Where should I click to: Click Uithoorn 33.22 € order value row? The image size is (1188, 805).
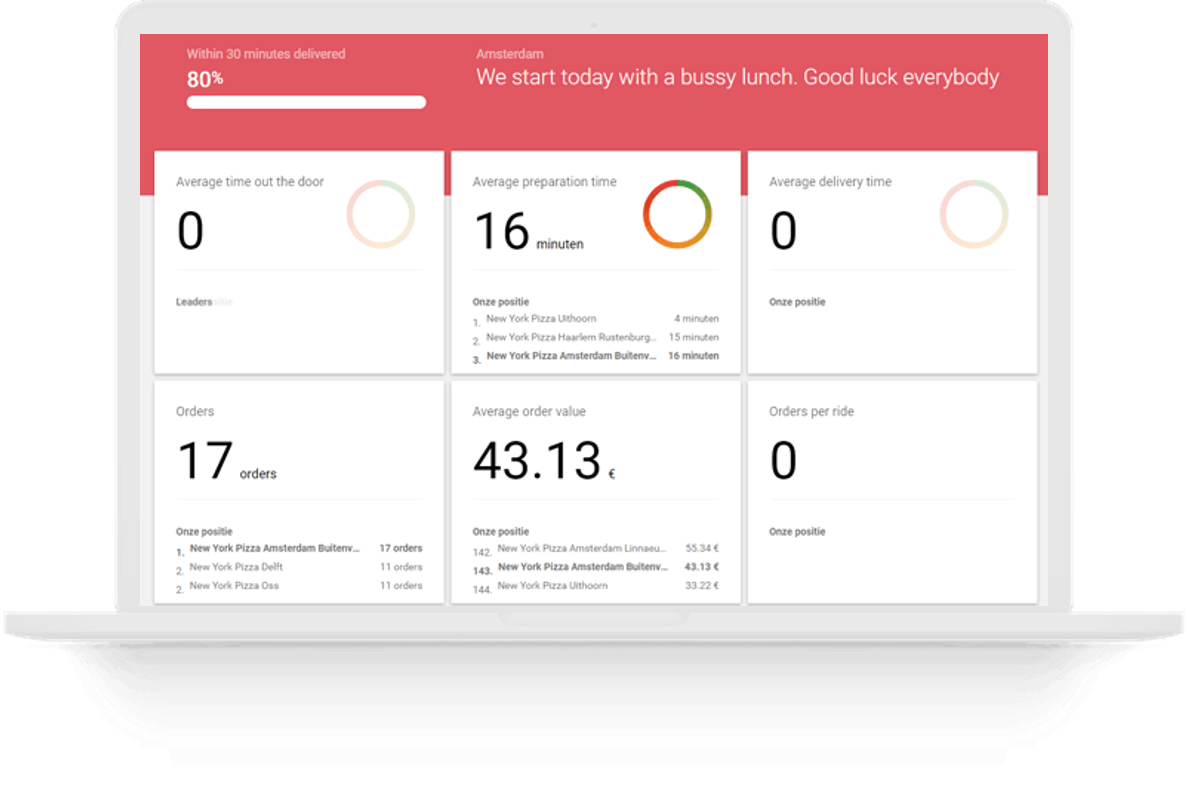tap(595, 586)
